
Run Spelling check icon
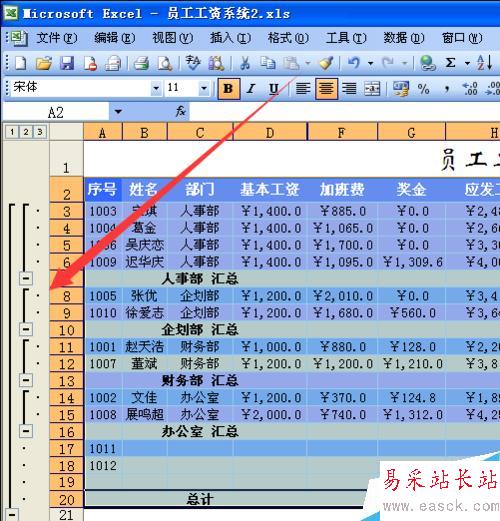[x=193, y=63]
